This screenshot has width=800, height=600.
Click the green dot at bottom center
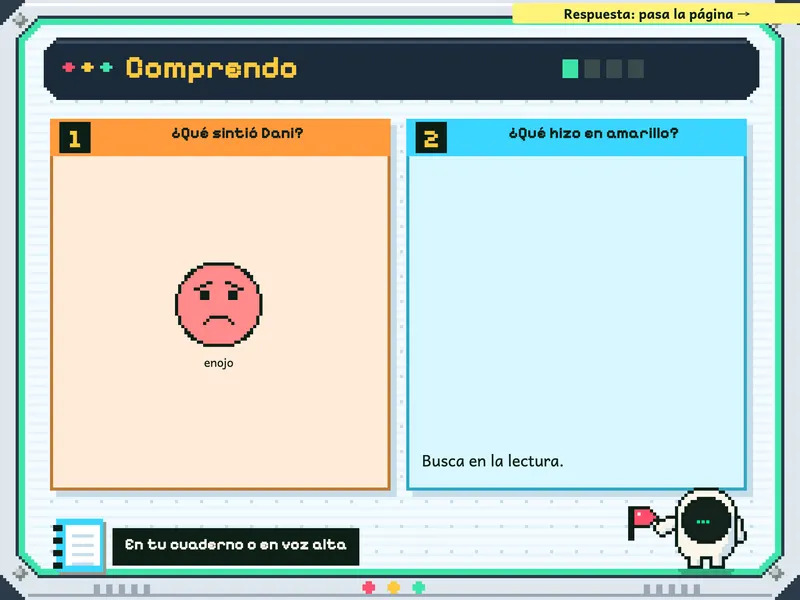tap(418, 588)
